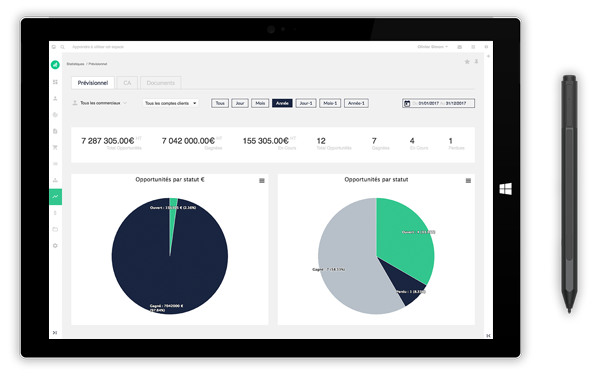600x382 pixels.
Task: Select the Année period filter
Action: tap(282, 103)
